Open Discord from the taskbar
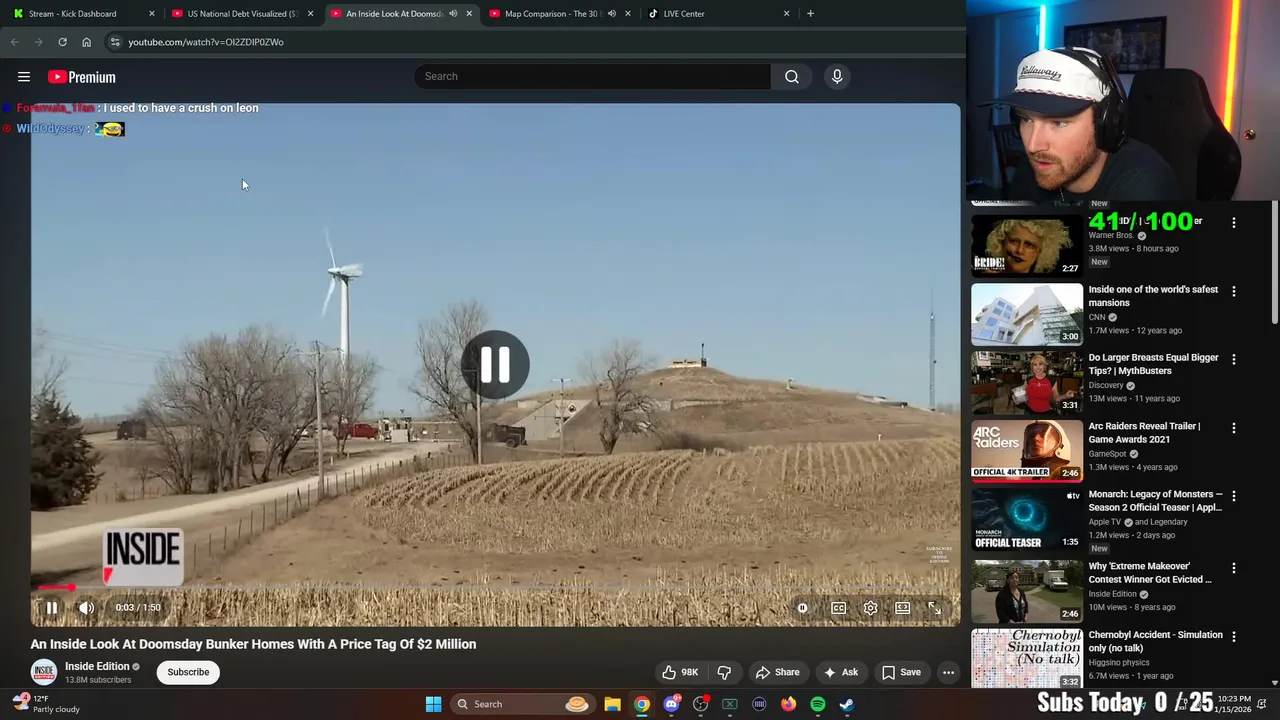Image resolution: width=1280 pixels, height=720 pixels. coord(672,704)
